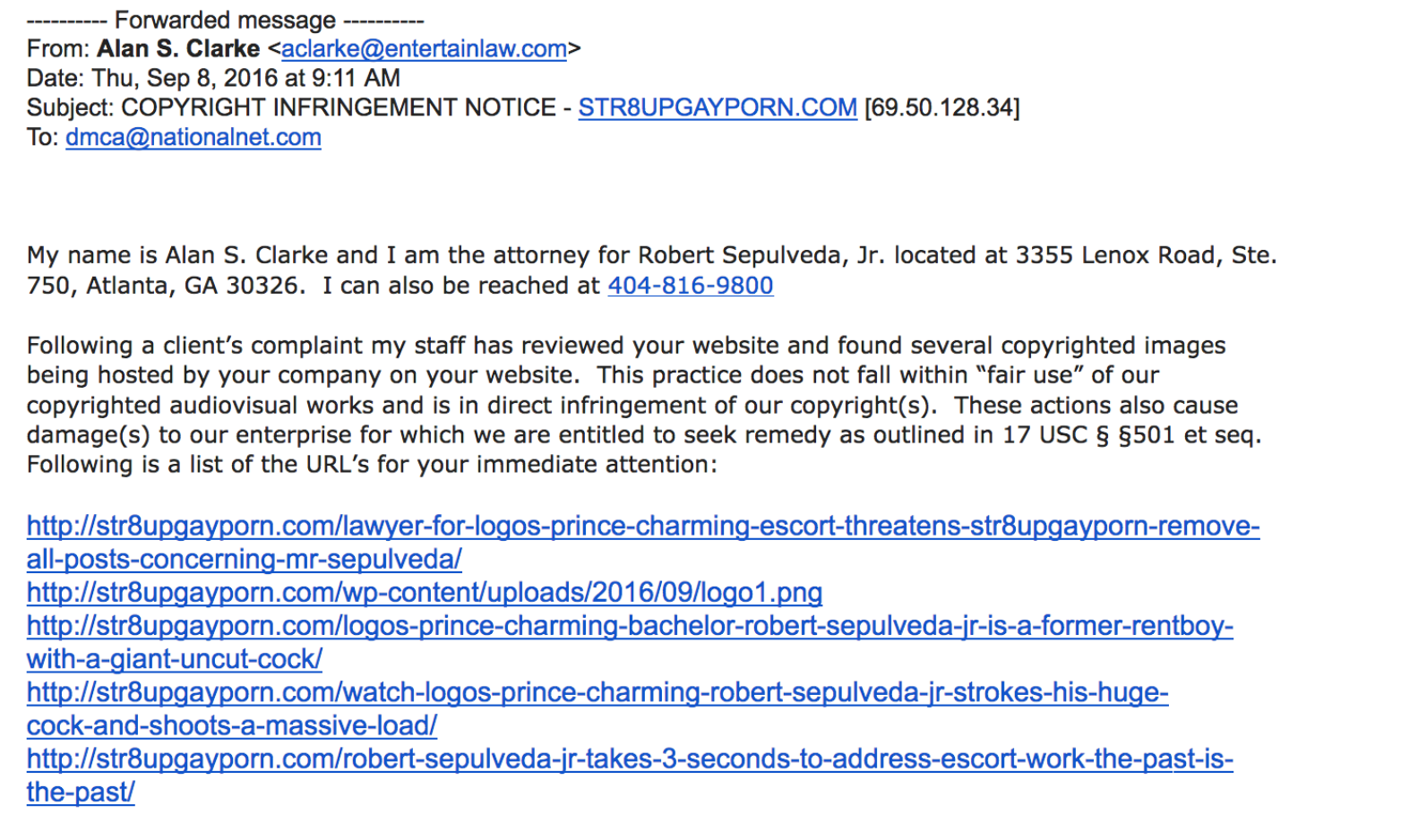Open the aclarke@entertainlaw.com email link
1401x840 pixels.
coord(424,48)
